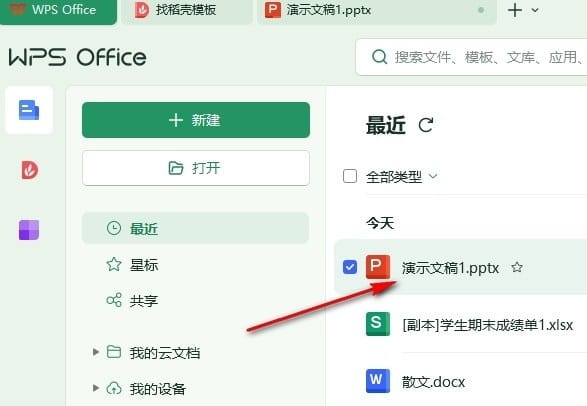Viewport: 587px width, 406px height.
Task: Click the PowerPoint icon of 演示文稿1.pptx row
Action: click(x=378, y=267)
